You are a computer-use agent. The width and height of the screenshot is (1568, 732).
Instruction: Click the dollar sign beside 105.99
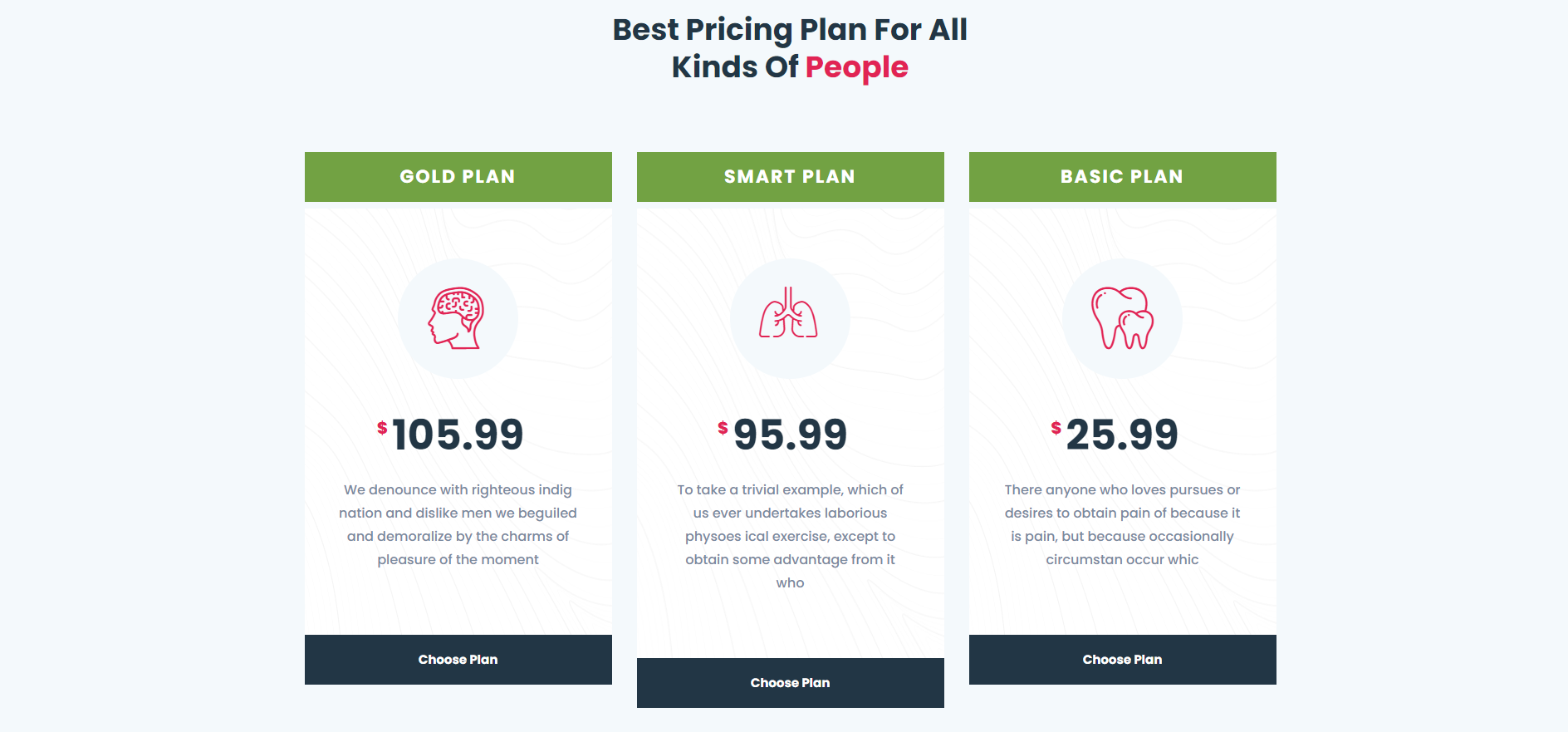[x=382, y=428]
